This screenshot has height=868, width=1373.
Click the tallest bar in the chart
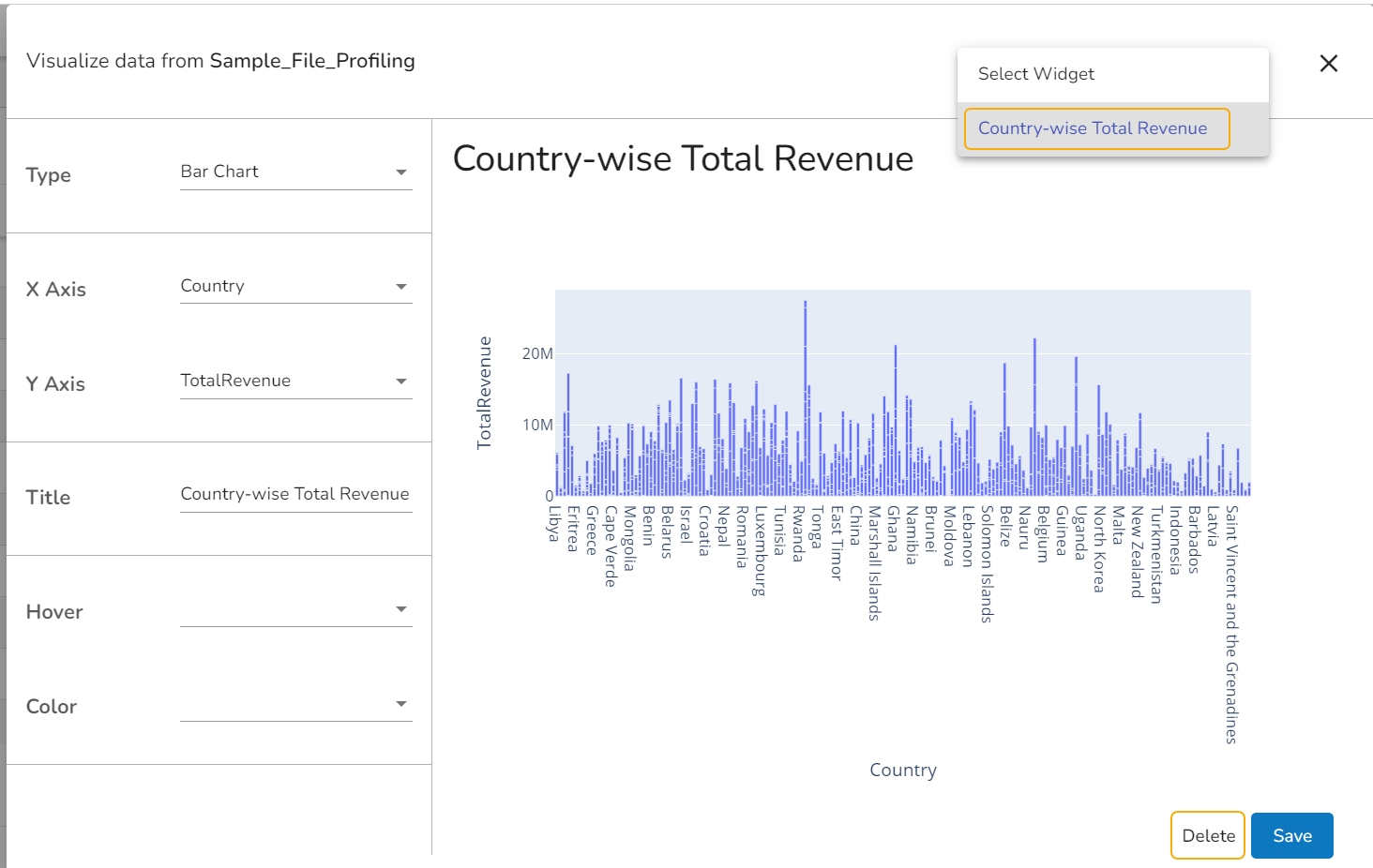[805, 394]
